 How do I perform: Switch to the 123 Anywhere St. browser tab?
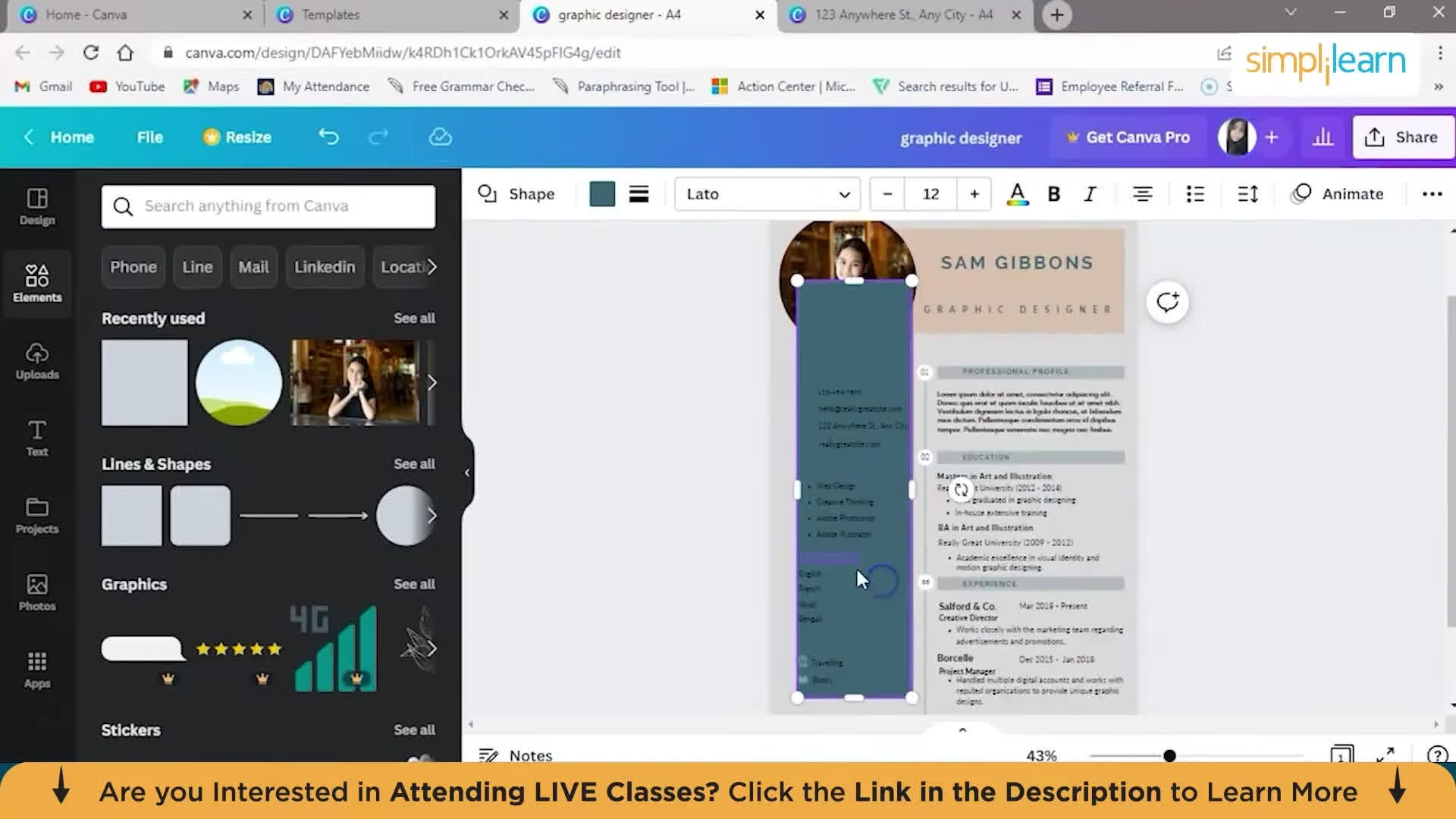tap(904, 14)
